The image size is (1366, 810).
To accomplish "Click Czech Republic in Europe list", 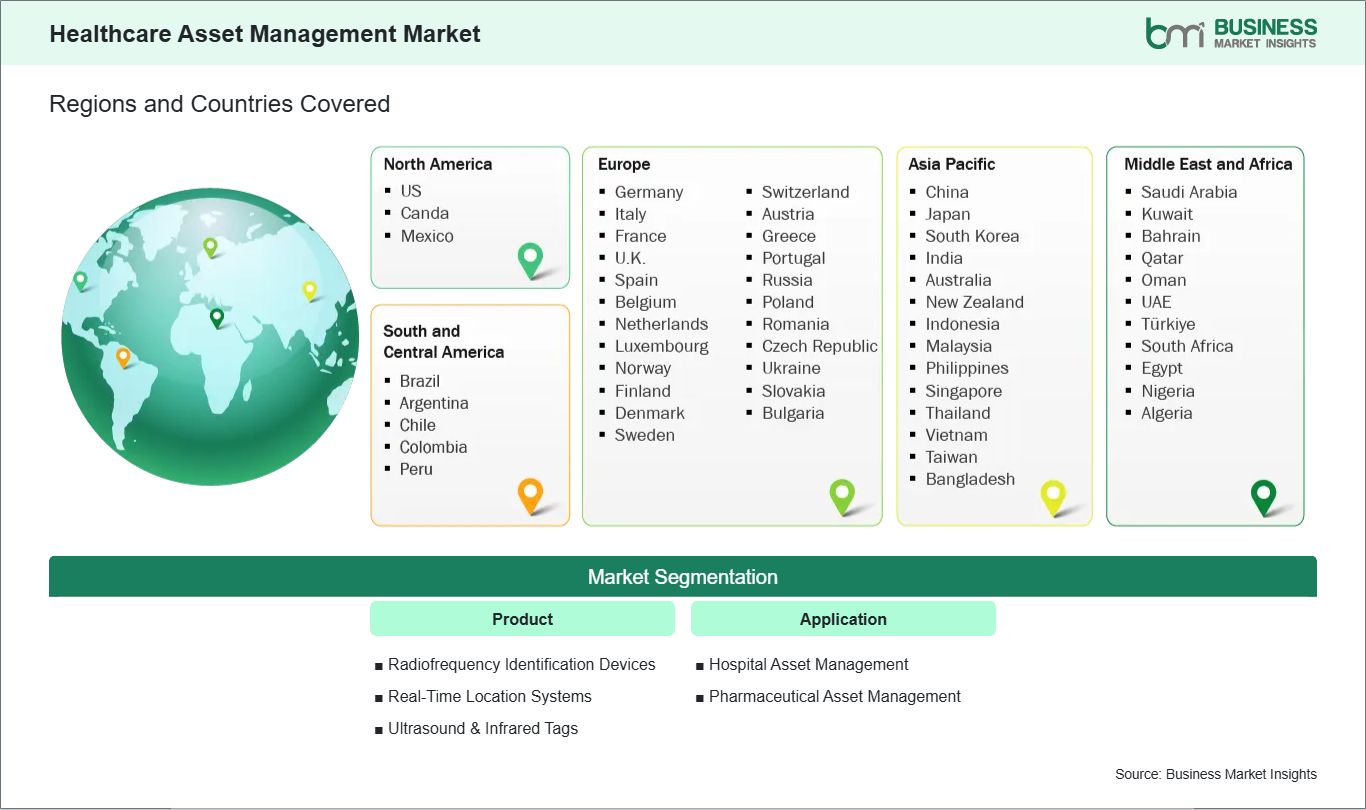I will coord(820,346).
